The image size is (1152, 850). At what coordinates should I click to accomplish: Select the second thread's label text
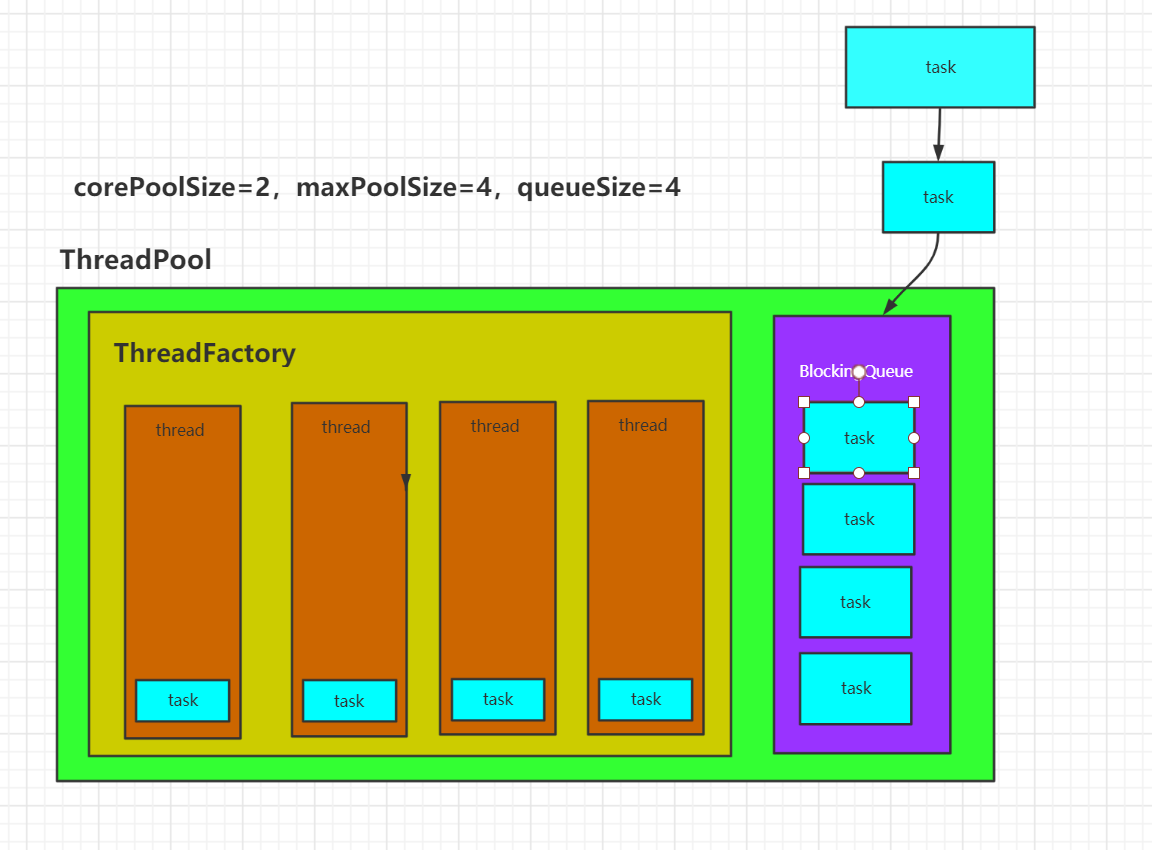(346, 427)
